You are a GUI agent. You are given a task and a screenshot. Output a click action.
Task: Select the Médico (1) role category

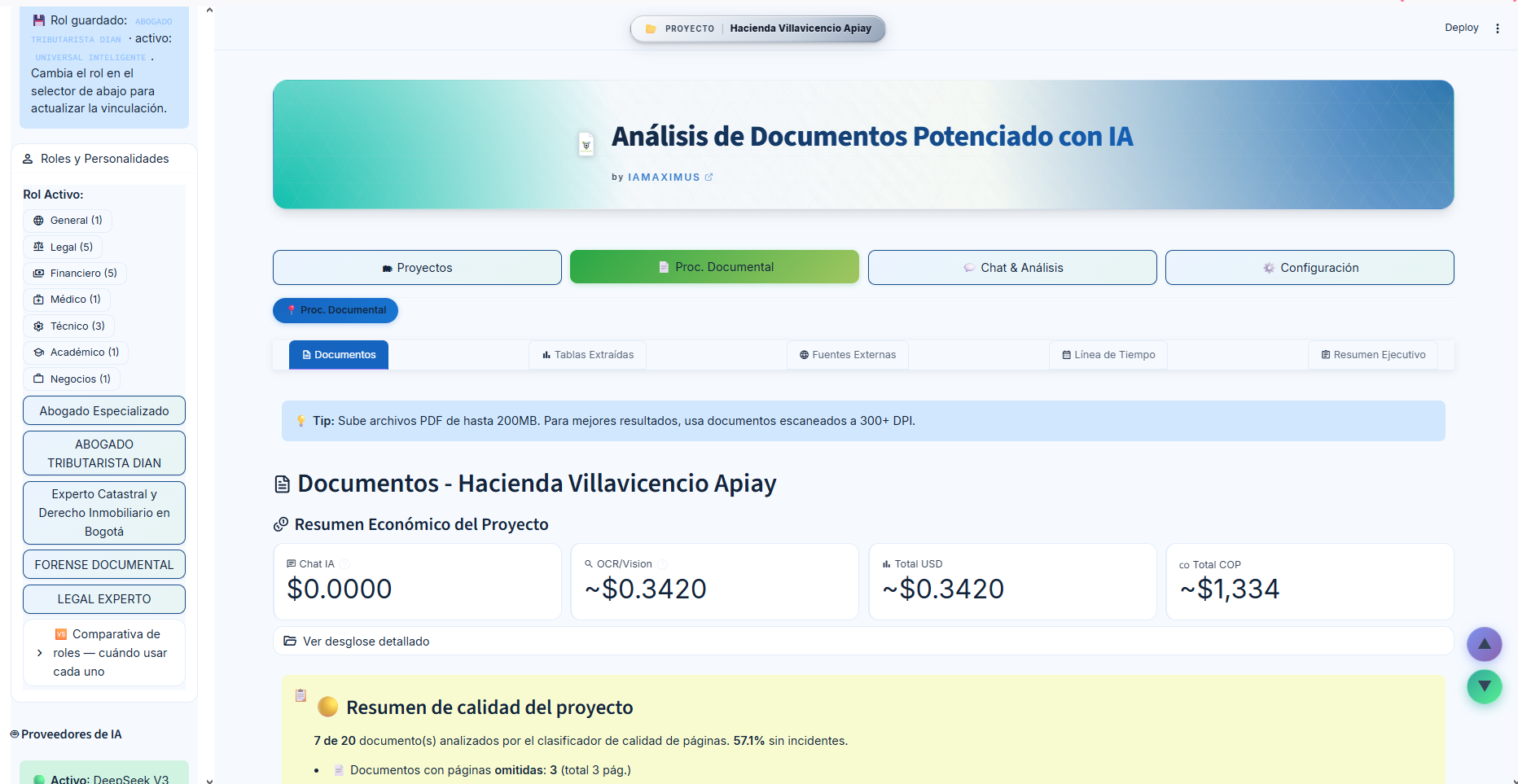pyautogui.click(x=67, y=300)
